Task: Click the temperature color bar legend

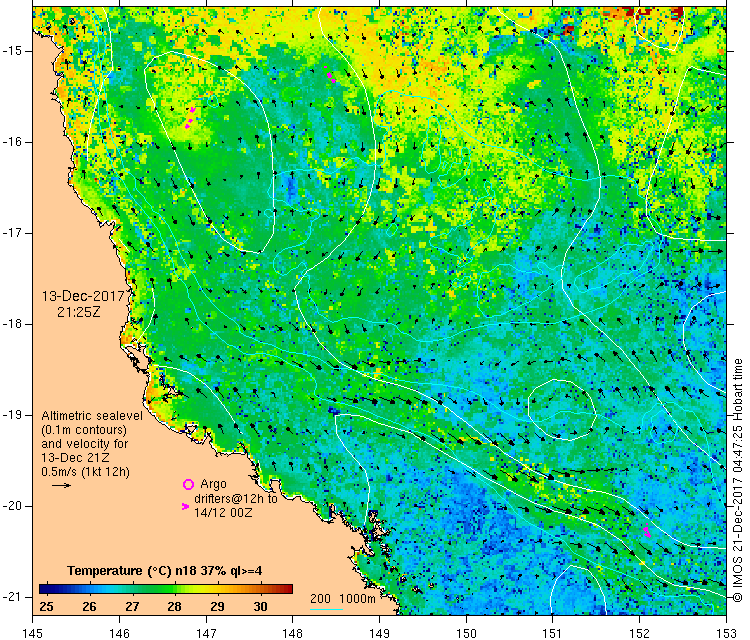Action: pyautogui.click(x=165, y=589)
